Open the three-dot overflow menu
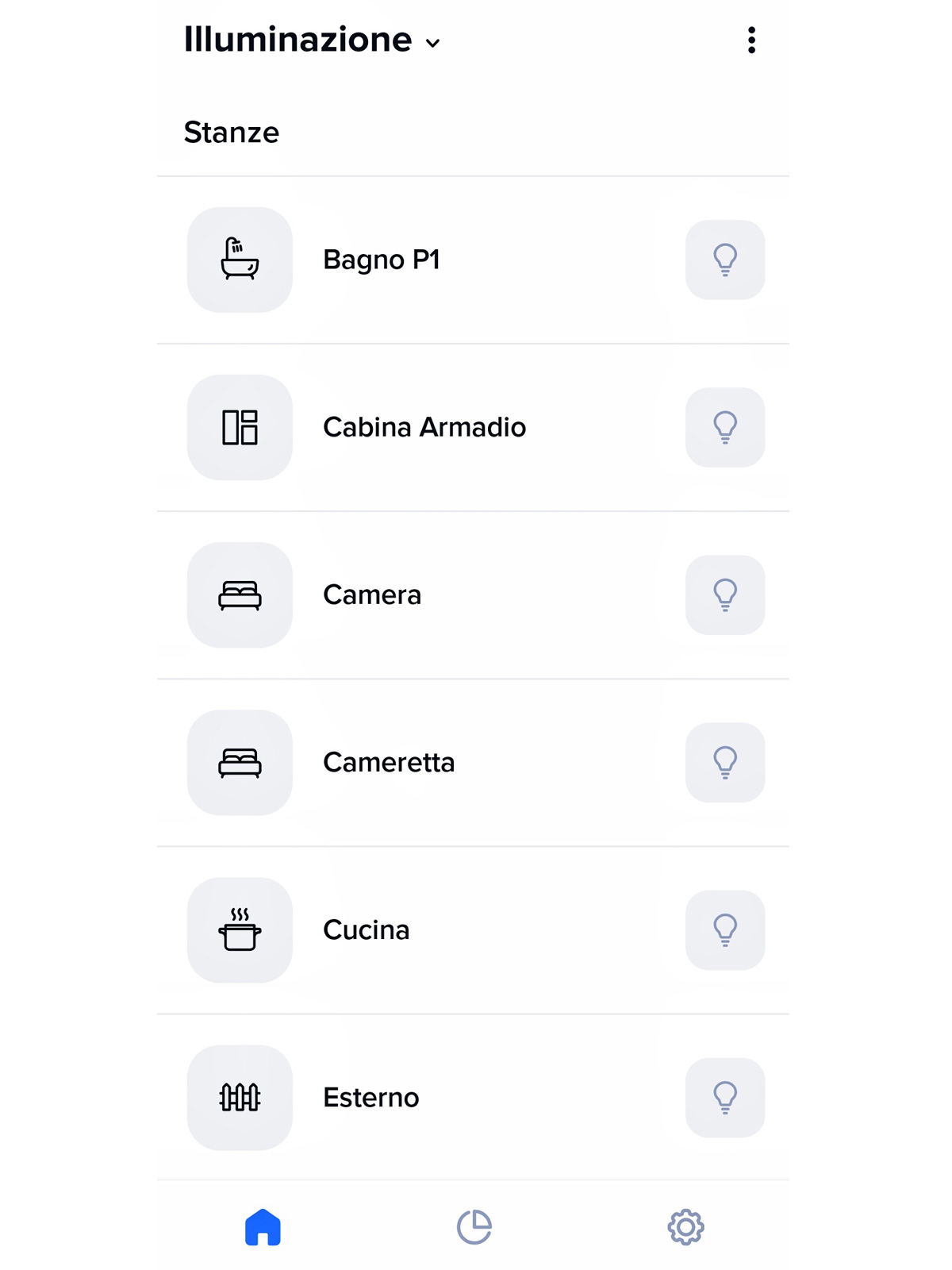Viewport: 952px width, 1270px height. (x=751, y=40)
